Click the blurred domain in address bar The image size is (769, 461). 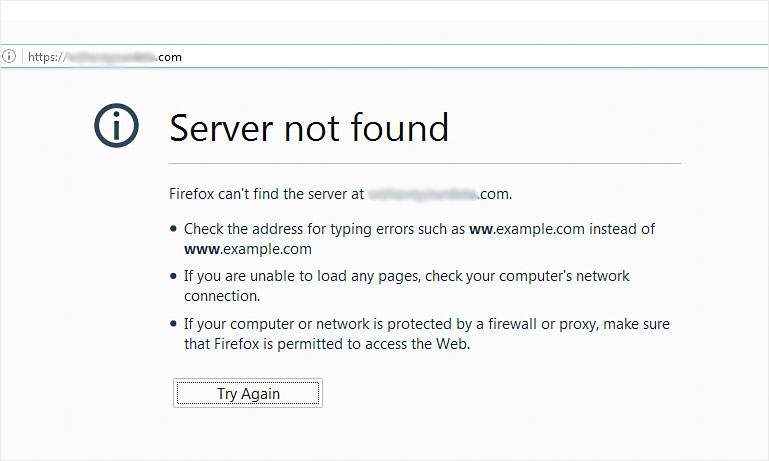[x=111, y=57]
